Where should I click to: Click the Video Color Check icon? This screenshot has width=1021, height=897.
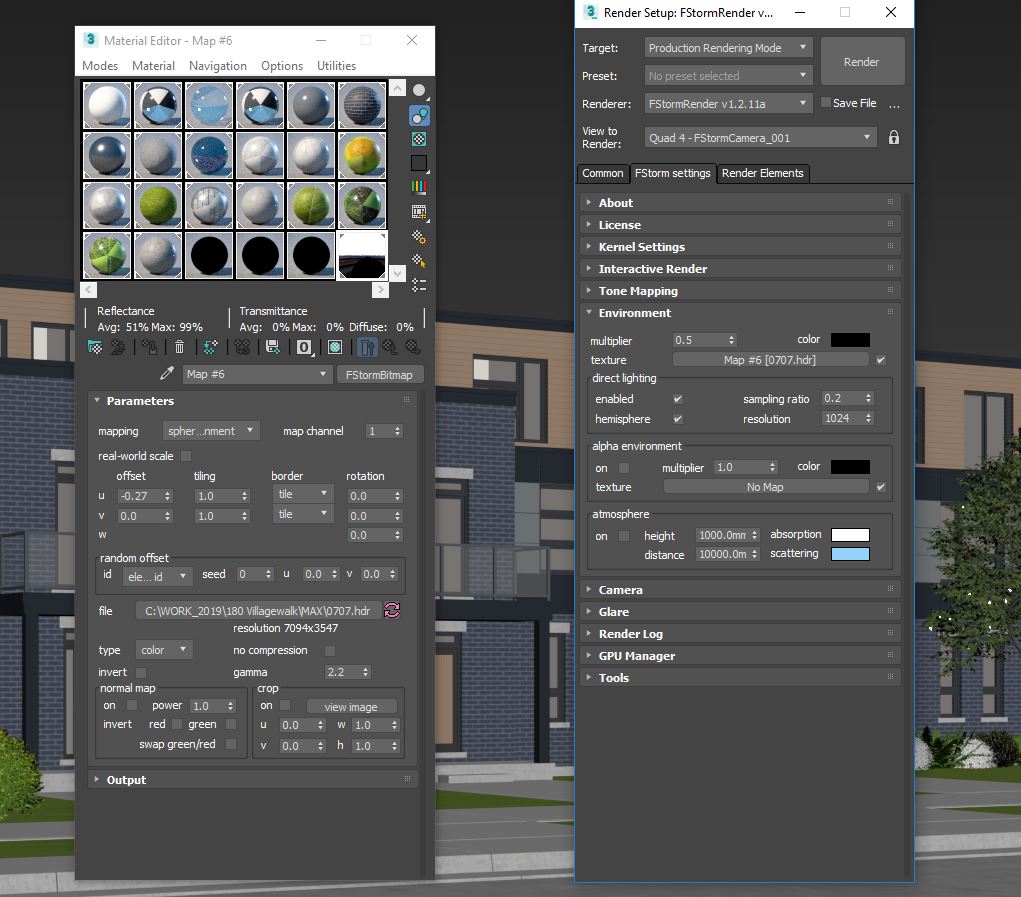tap(419, 186)
